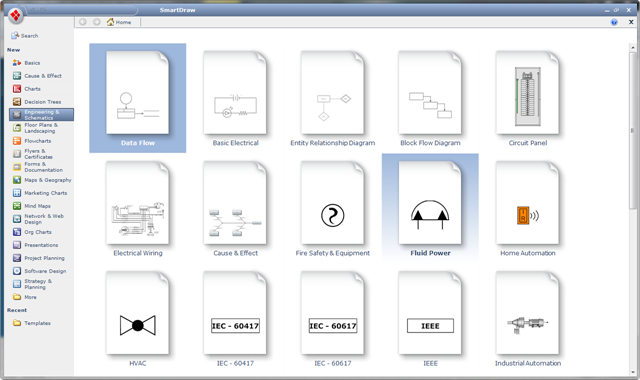Open the Org Charts category
640x380 pixels.
(32, 232)
